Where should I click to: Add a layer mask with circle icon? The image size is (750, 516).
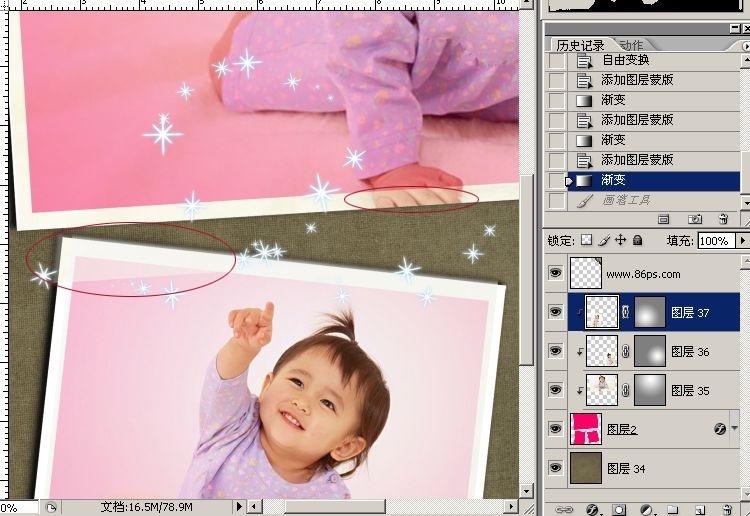619,509
